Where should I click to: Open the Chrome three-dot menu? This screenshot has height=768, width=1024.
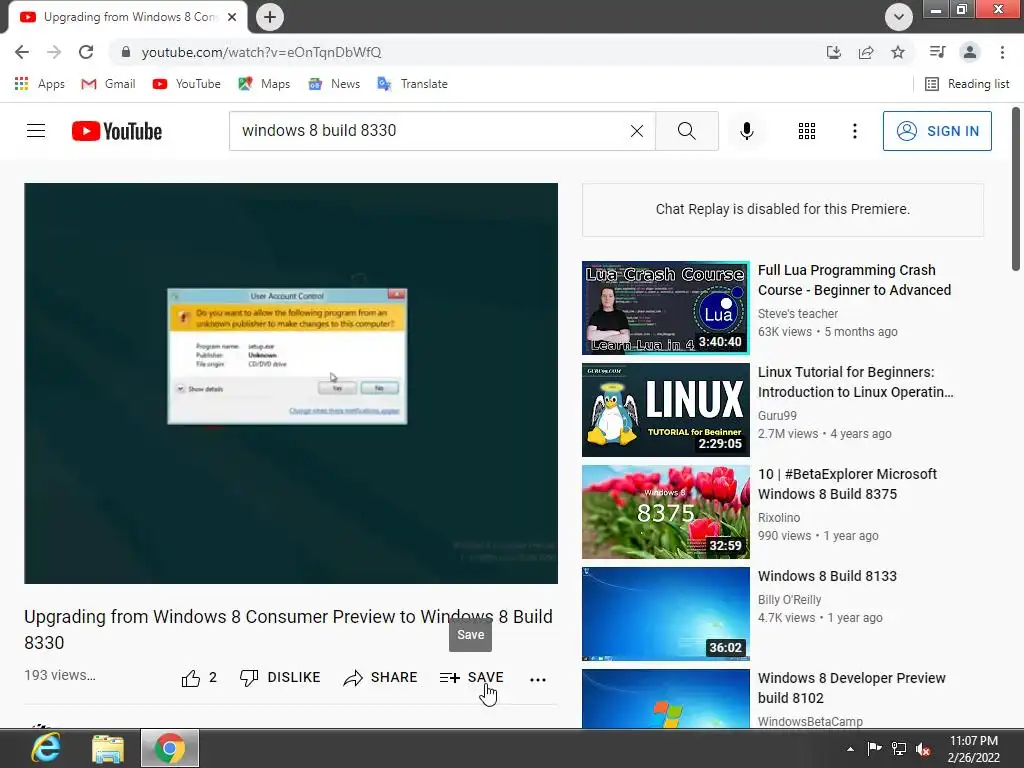pos(1002,52)
